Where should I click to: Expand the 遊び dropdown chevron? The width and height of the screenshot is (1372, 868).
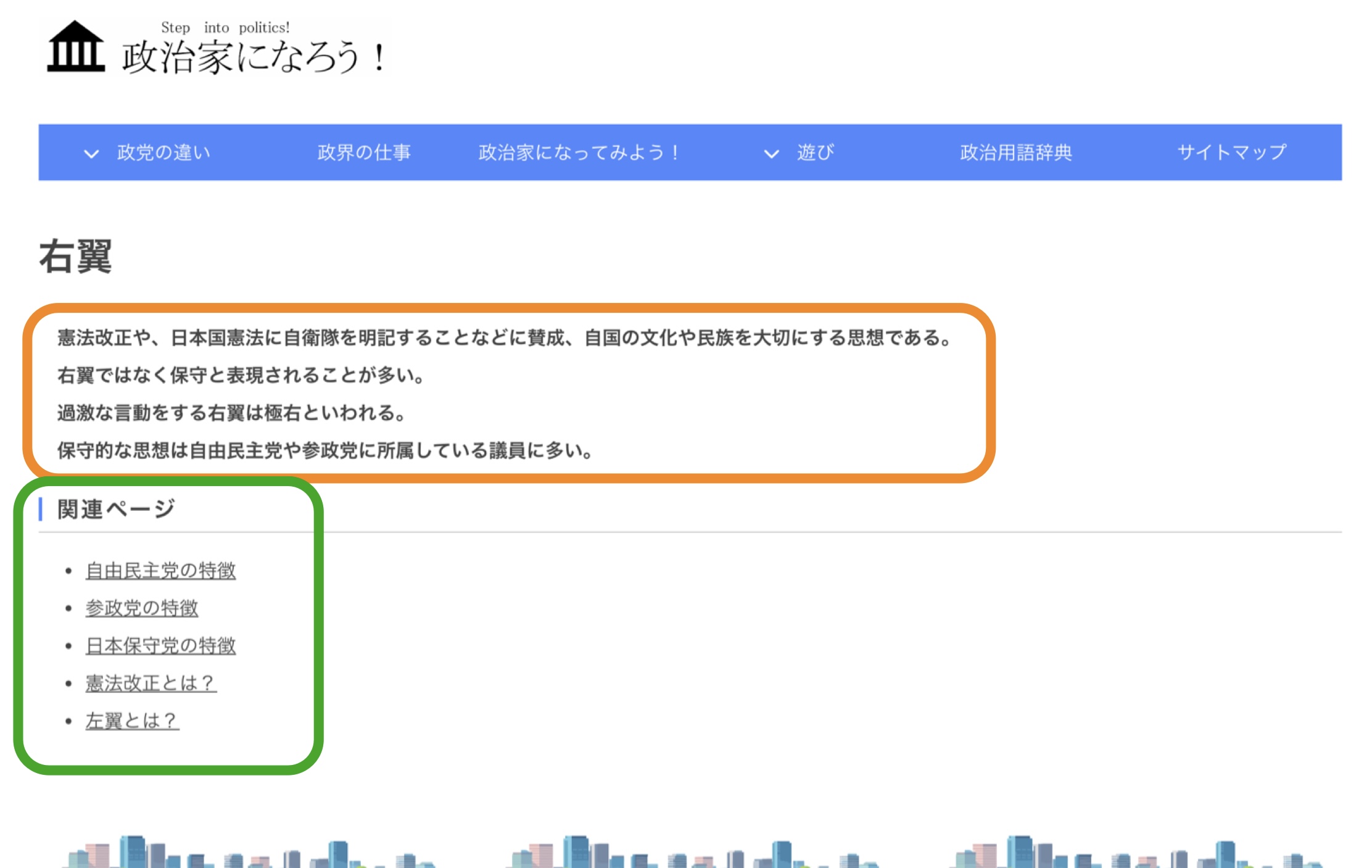771,154
